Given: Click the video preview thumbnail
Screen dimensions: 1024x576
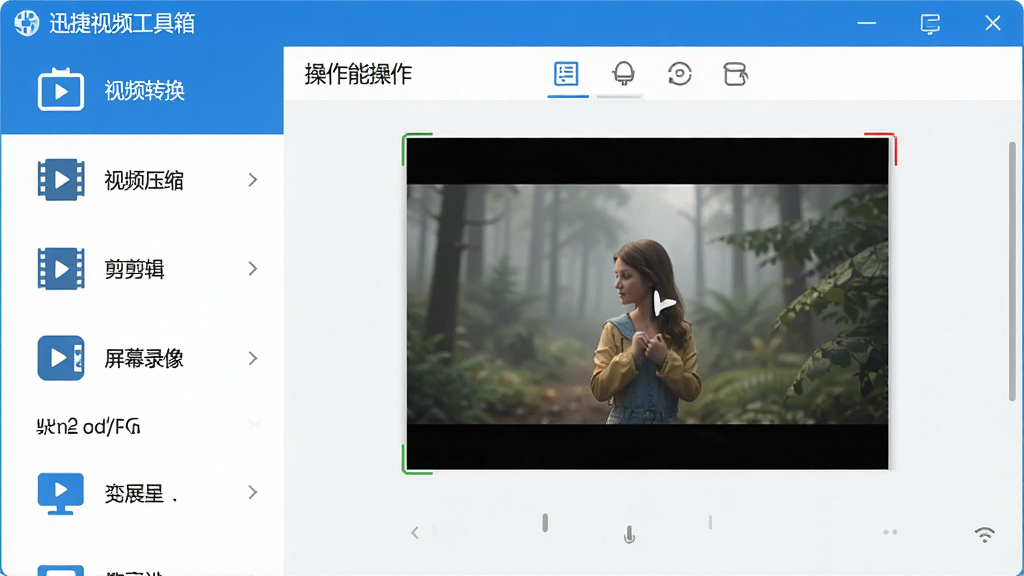Looking at the screenshot, I should coord(647,304).
